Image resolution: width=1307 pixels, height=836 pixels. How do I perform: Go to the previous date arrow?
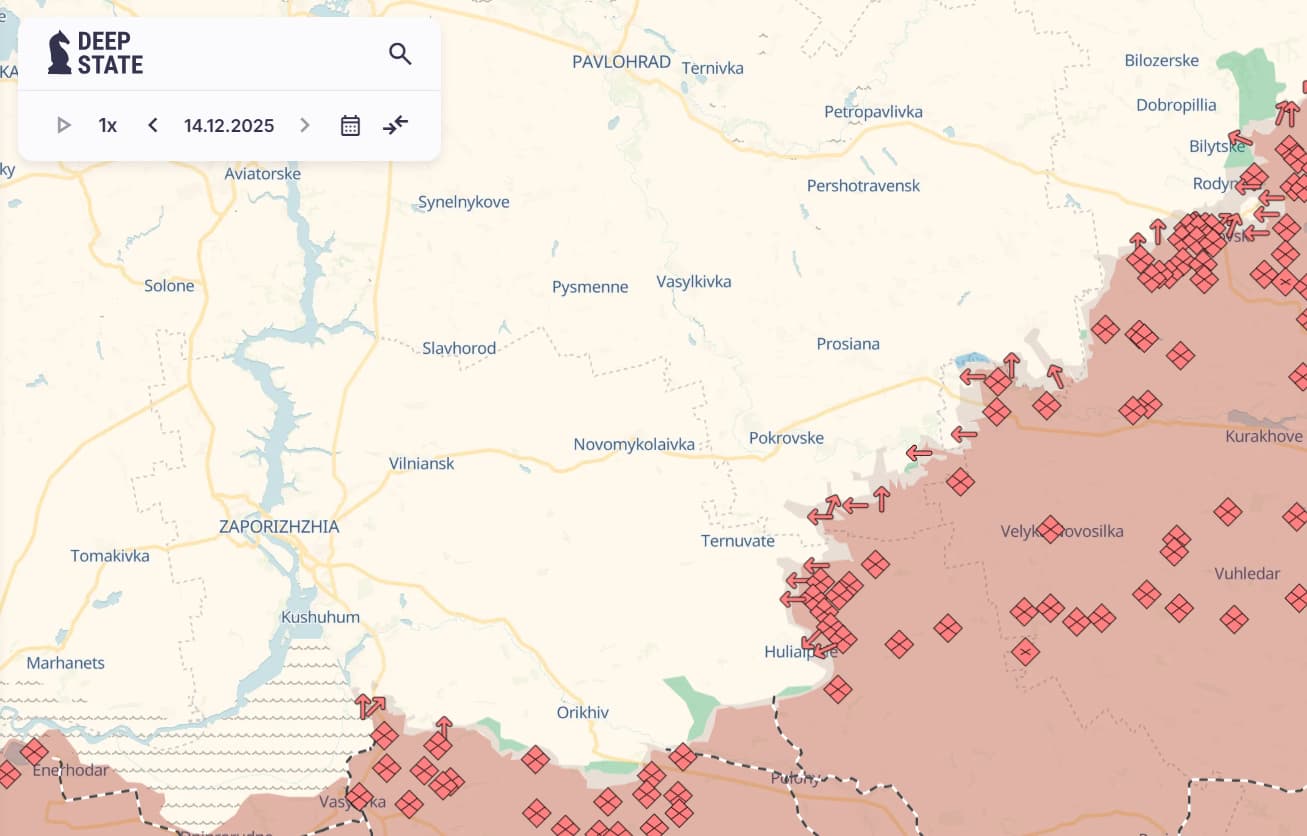(x=153, y=125)
